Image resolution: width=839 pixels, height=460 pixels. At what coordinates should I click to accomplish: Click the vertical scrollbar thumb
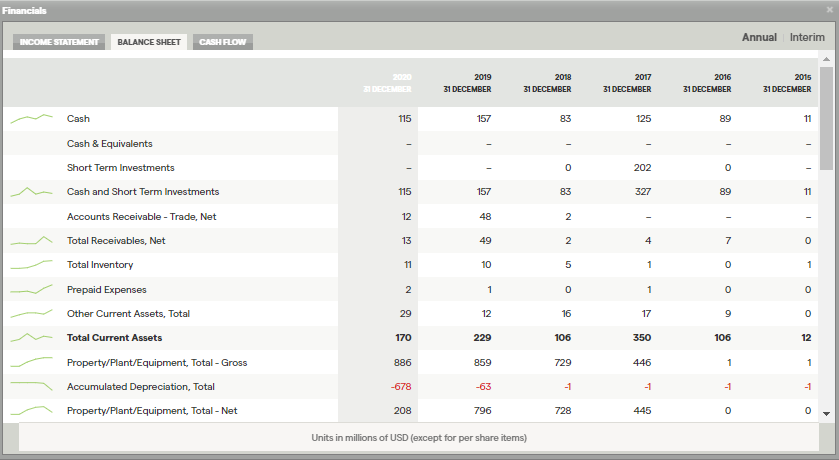tap(826, 119)
